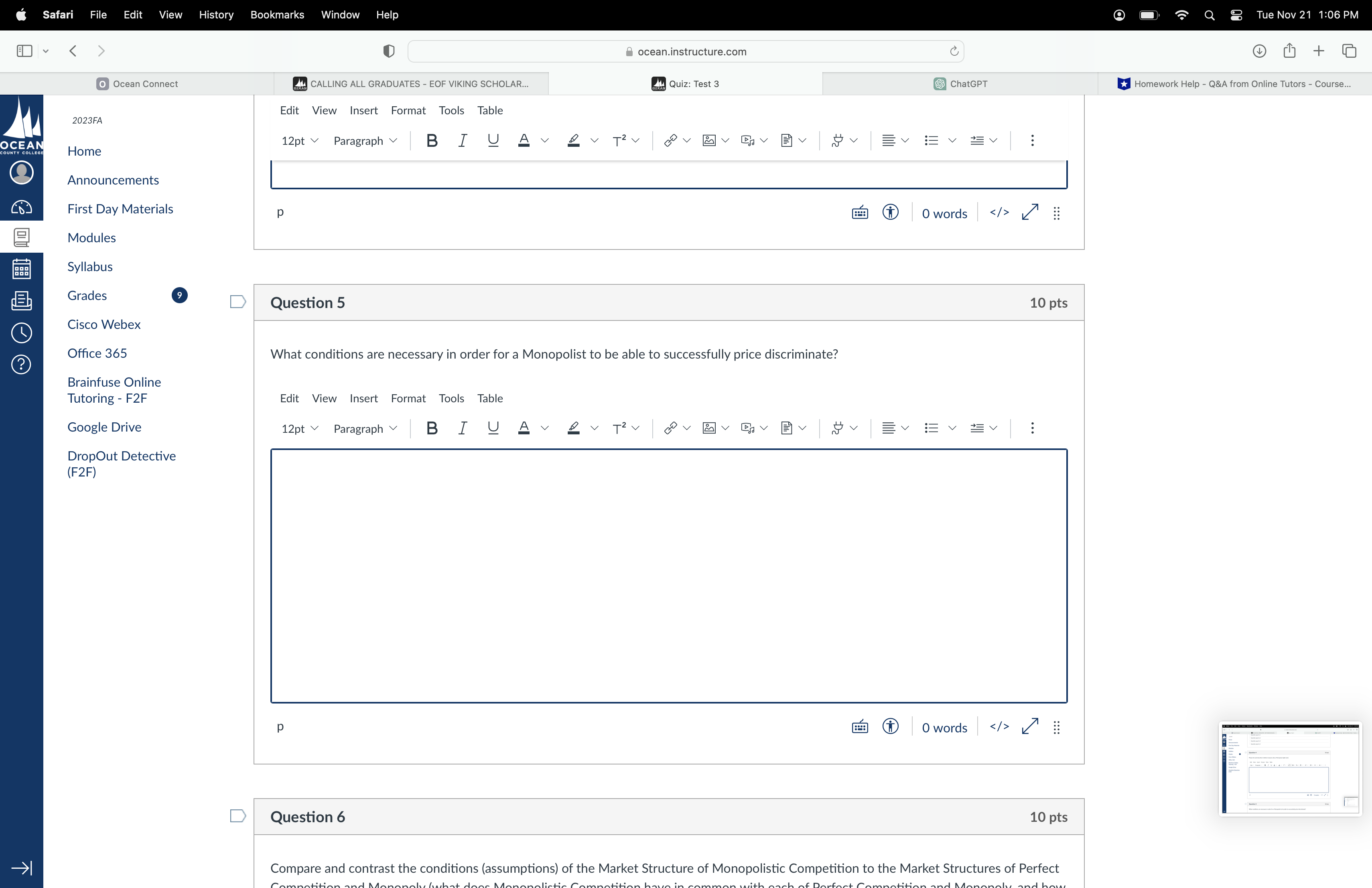The width and height of the screenshot is (1372, 888).
Task: Open Insert menu in Question 5 editor
Action: tap(363, 398)
